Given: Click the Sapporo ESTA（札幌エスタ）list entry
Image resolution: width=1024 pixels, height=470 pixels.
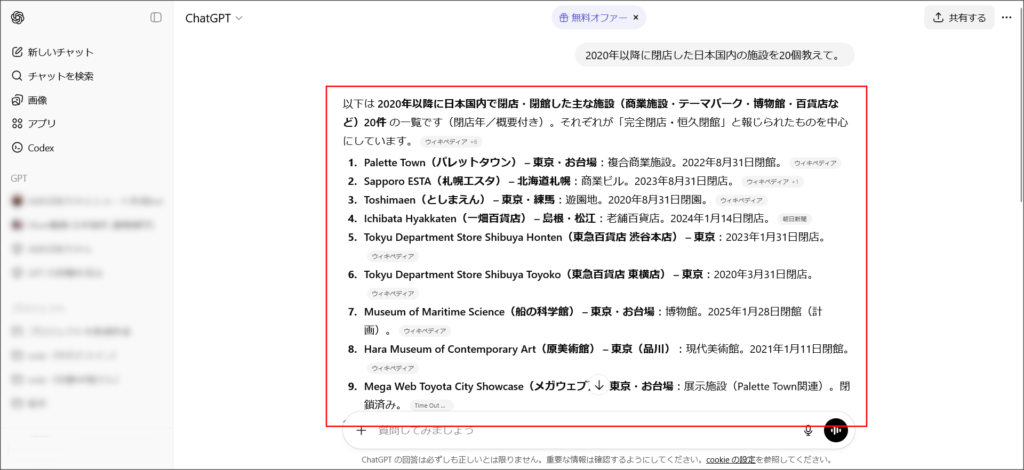Looking at the screenshot, I should pyautogui.click(x=433, y=181).
